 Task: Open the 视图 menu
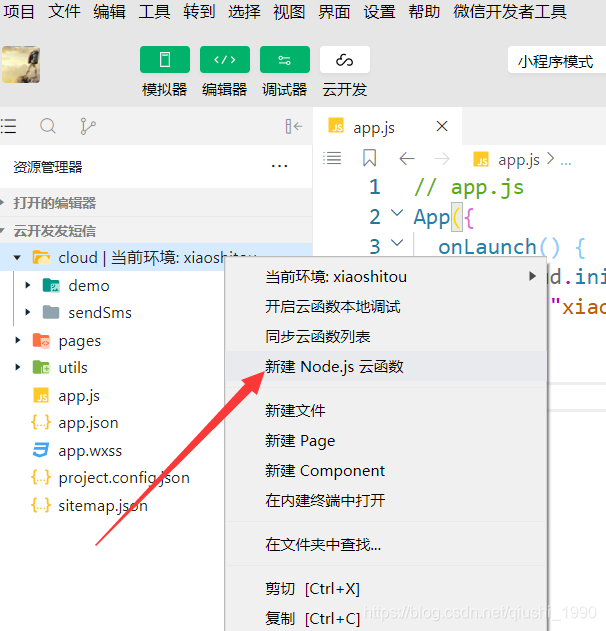tap(289, 11)
